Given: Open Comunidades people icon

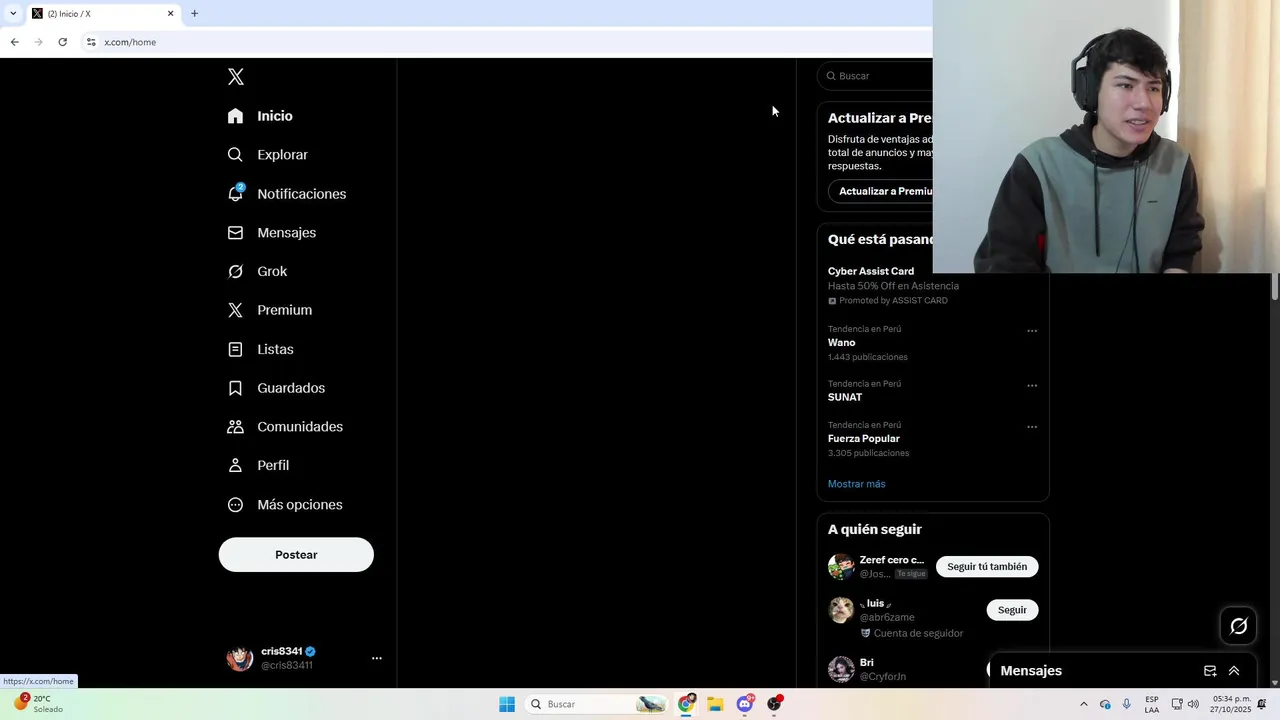Looking at the screenshot, I should point(235,427).
